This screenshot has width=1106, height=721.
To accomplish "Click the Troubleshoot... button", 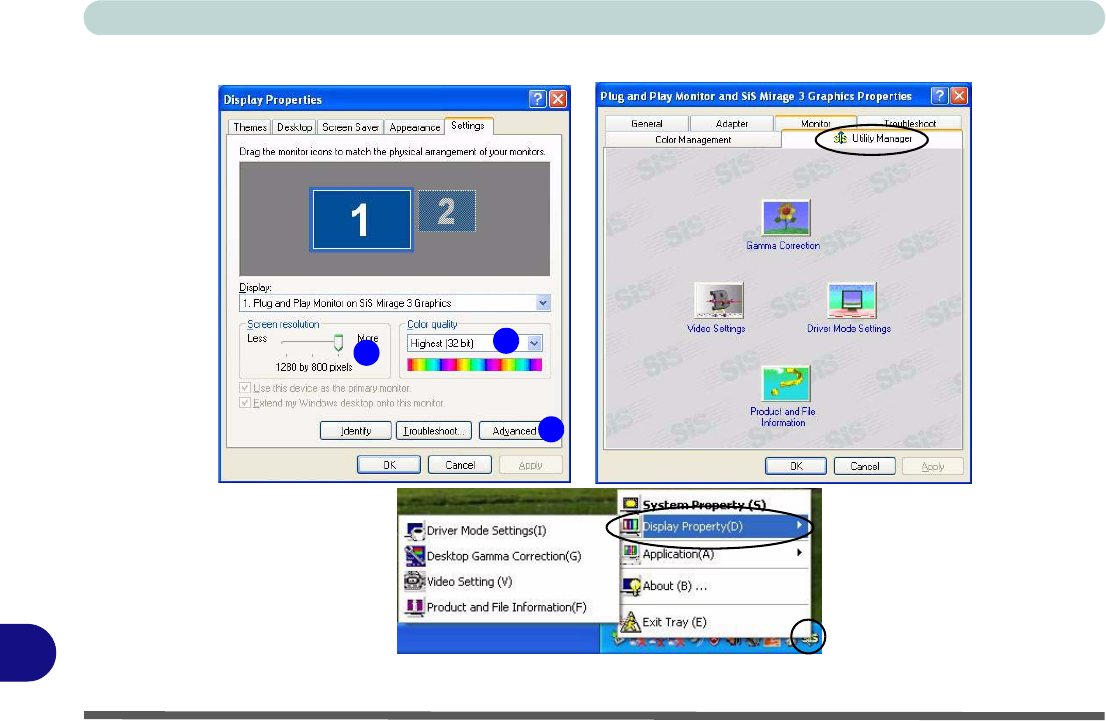I will click(x=434, y=430).
